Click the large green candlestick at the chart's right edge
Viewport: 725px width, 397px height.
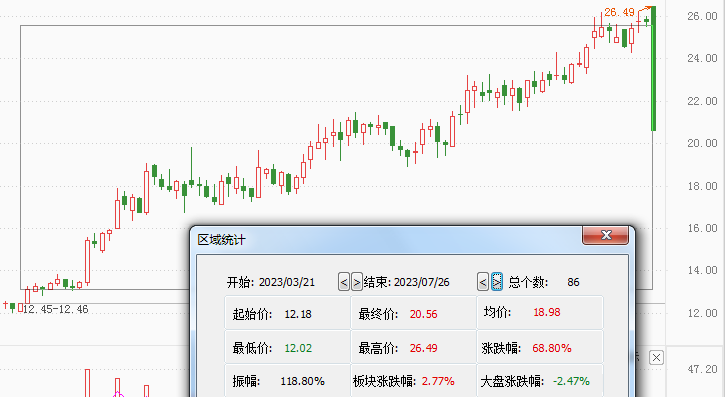[x=653, y=68]
